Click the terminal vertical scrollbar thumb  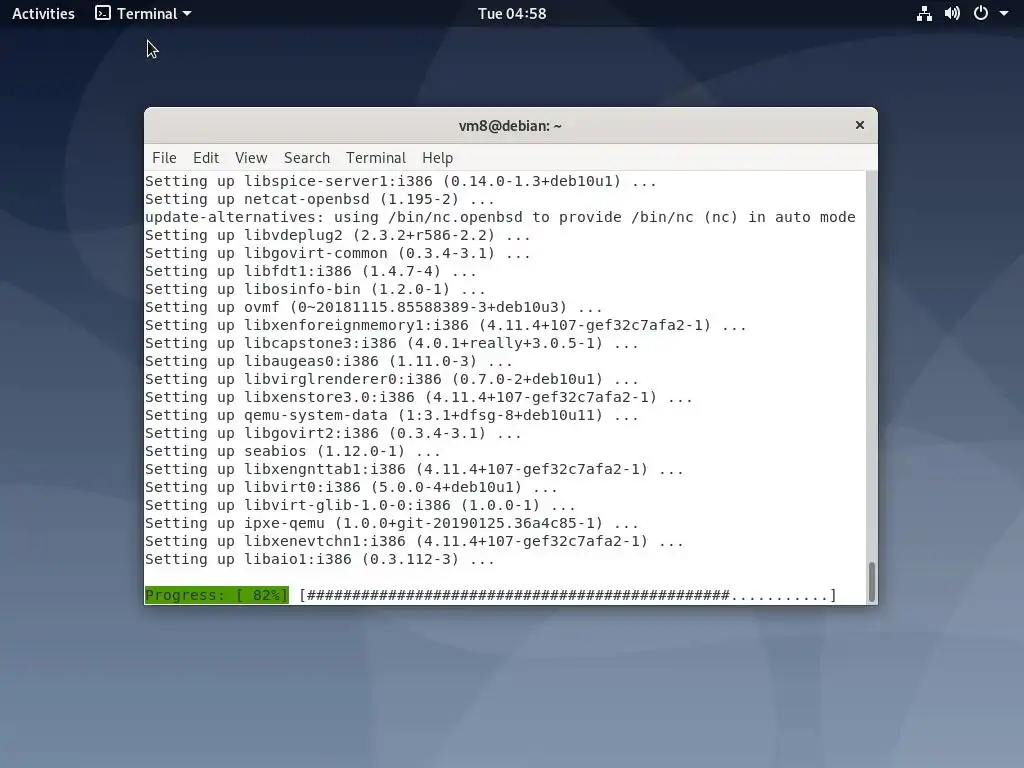pos(871,581)
